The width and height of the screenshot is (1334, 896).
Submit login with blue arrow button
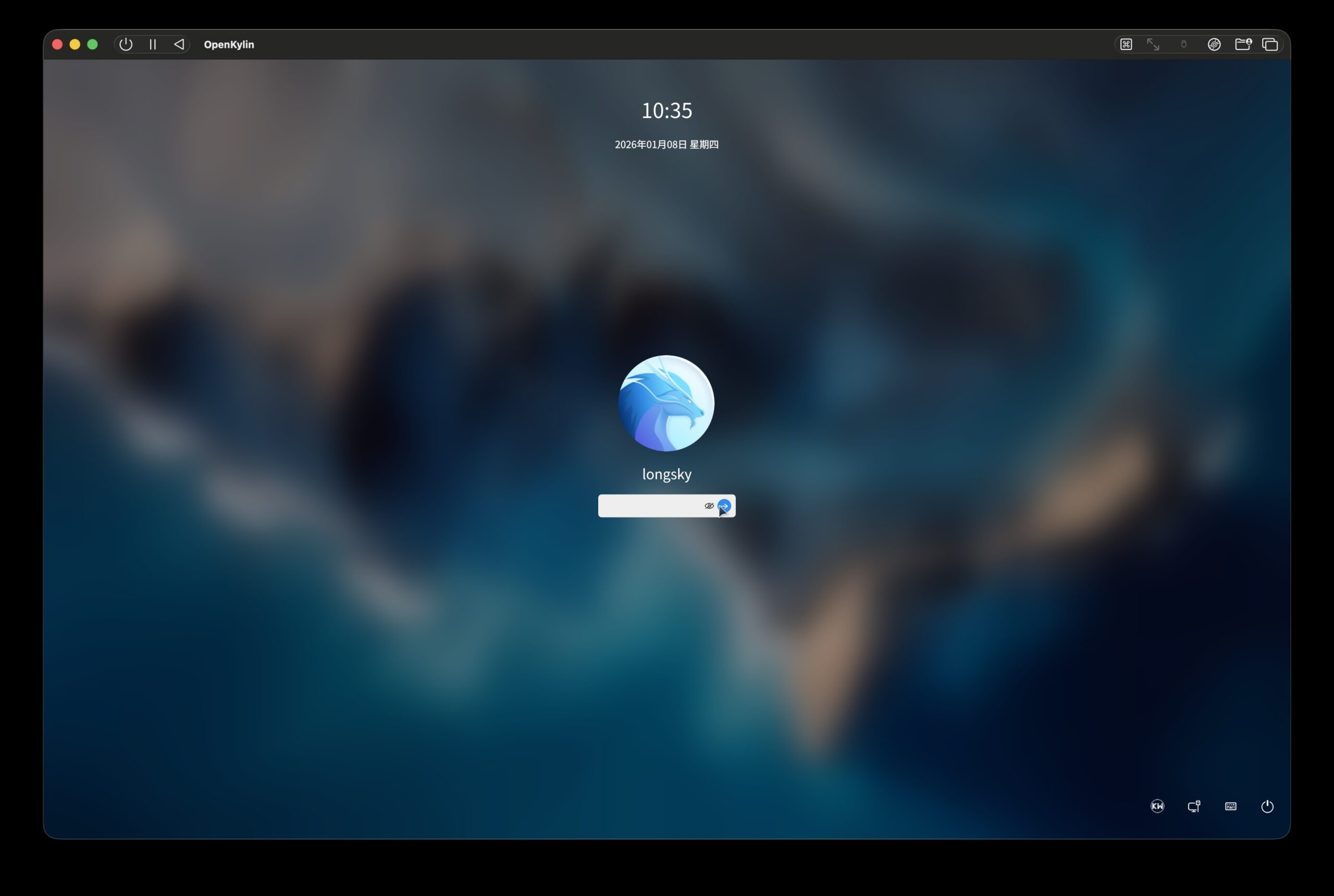tap(724, 506)
